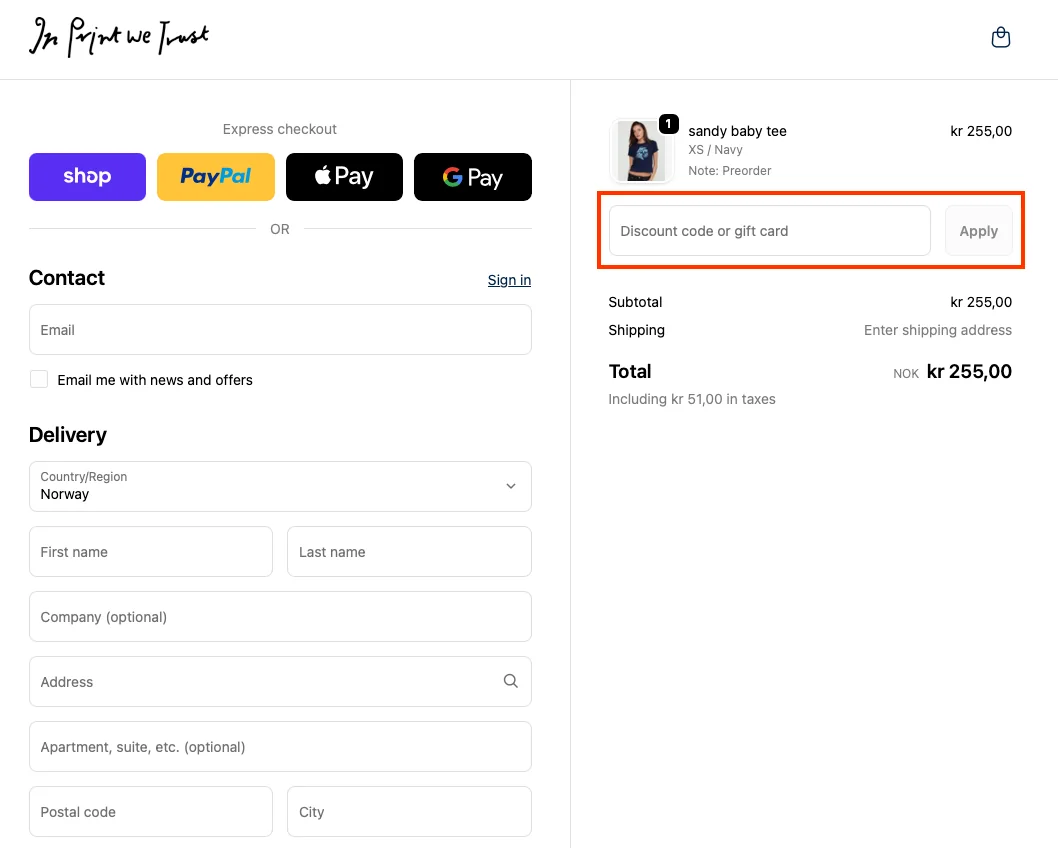Click the Last name field
Viewport: 1058px width, 848px height.
click(409, 552)
